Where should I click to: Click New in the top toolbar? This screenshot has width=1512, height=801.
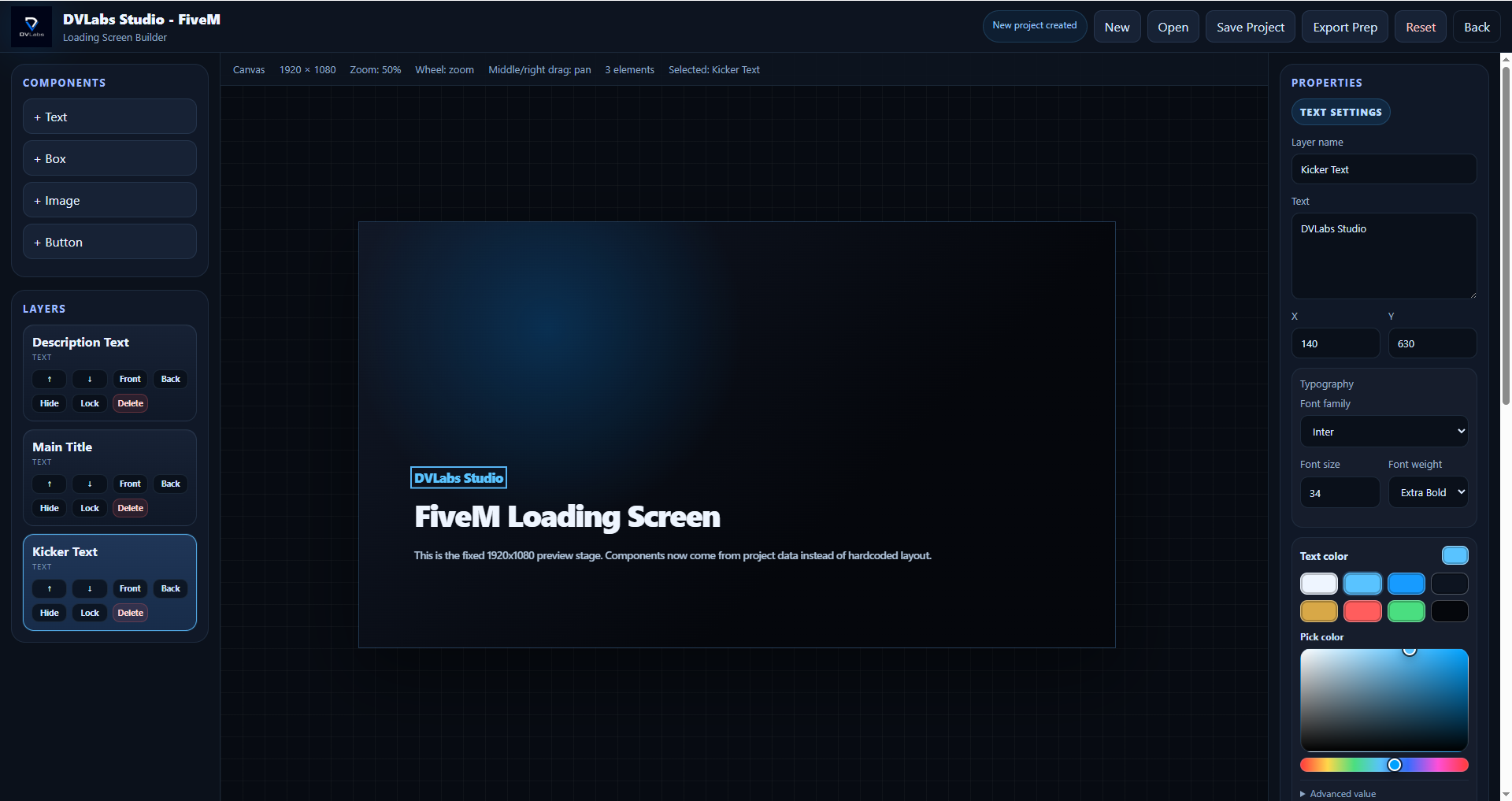pyautogui.click(x=1117, y=27)
